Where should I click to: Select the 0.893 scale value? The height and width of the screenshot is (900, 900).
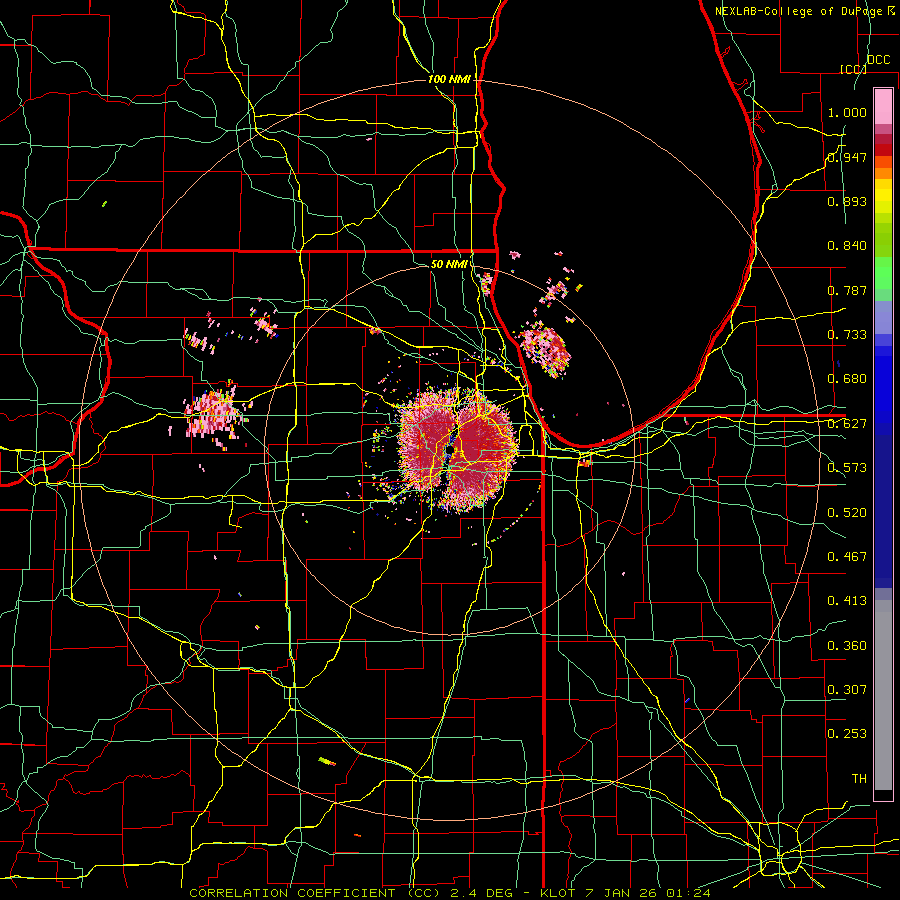click(x=847, y=201)
